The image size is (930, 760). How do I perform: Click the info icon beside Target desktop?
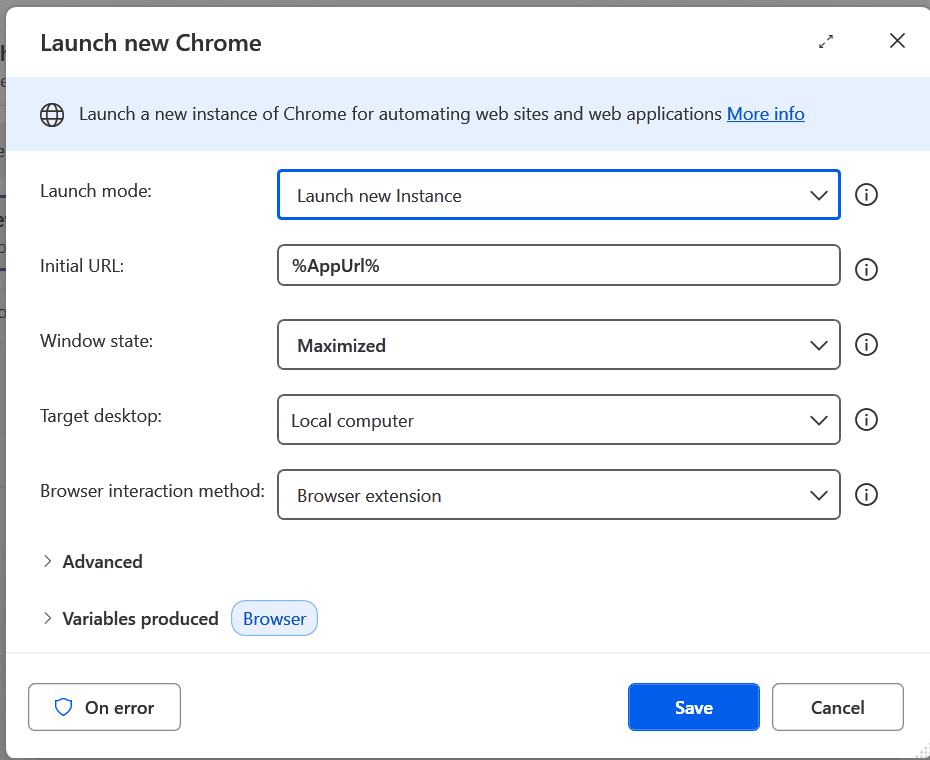pos(866,420)
